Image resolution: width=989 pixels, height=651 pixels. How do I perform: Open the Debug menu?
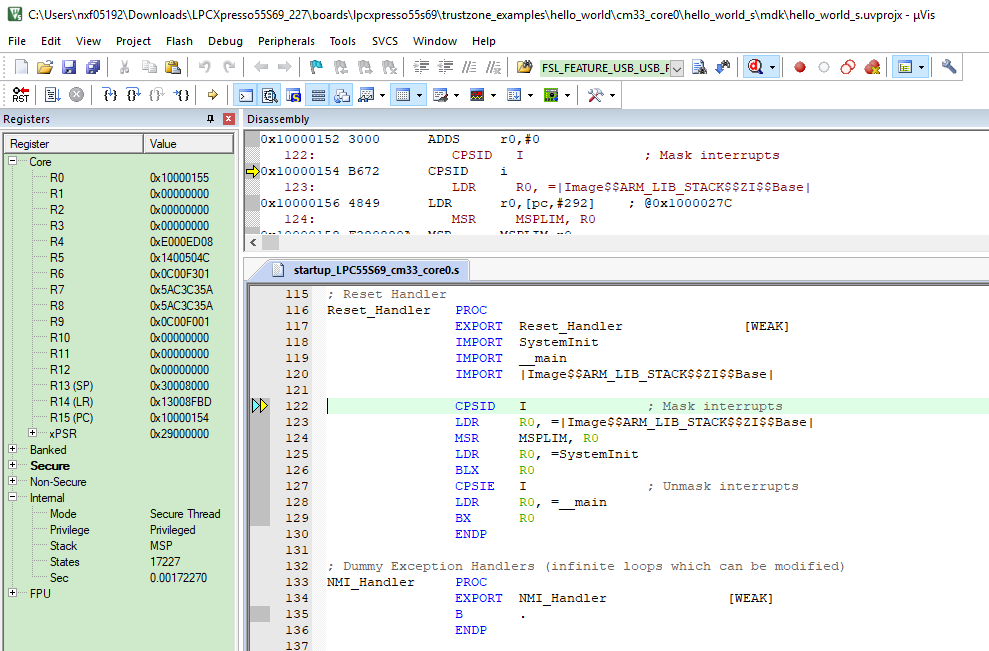pos(225,41)
